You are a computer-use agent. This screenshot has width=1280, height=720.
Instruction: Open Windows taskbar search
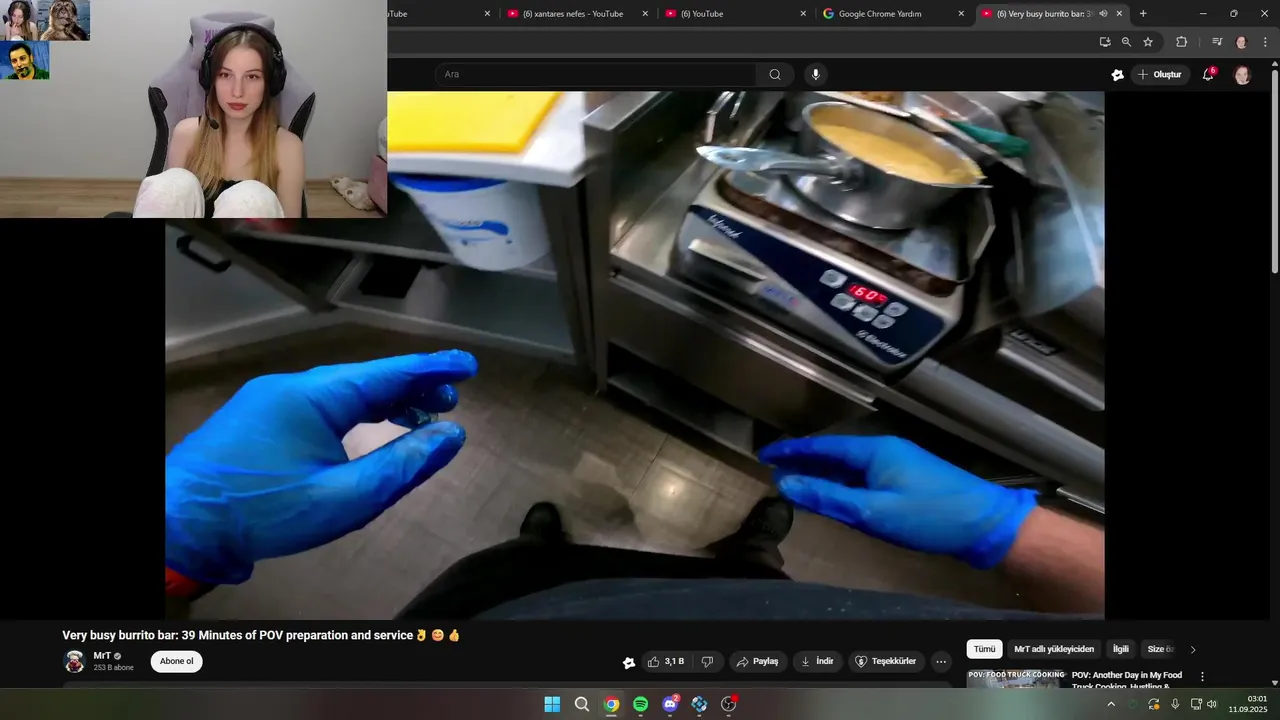pyautogui.click(x=582, y=704)
